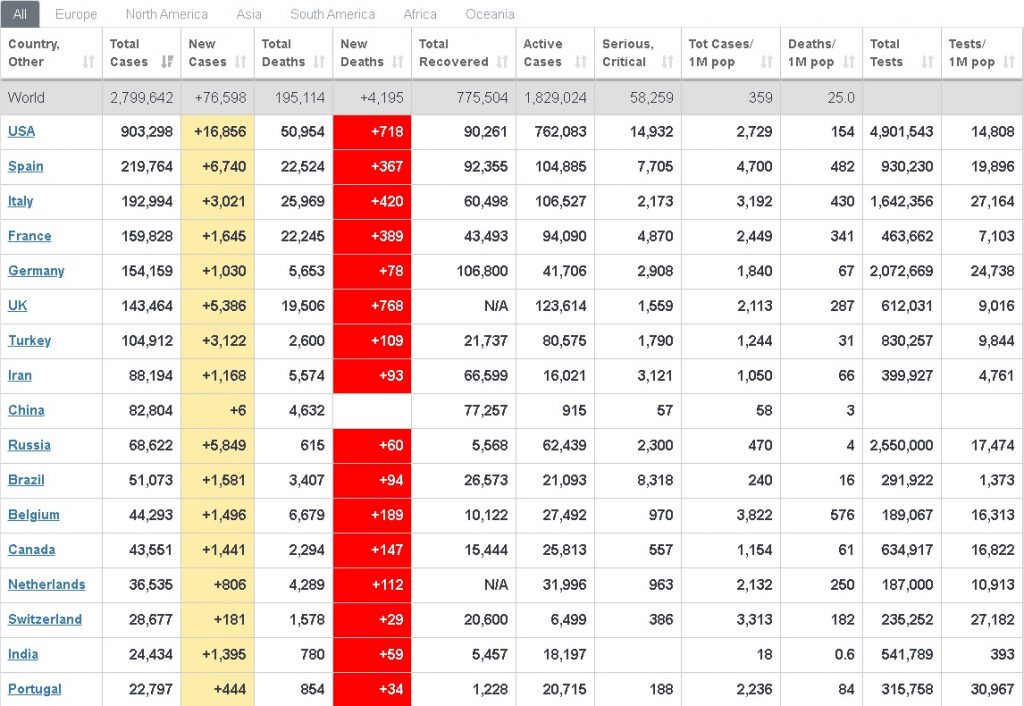1024x706 pixels.
Task: Open the USA country link
Action: (21, 131)
